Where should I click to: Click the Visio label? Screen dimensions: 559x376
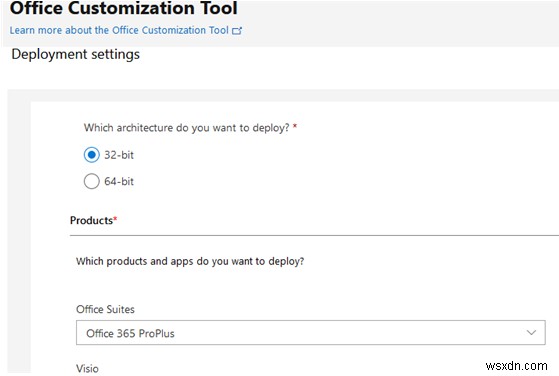tap(87, 368)
